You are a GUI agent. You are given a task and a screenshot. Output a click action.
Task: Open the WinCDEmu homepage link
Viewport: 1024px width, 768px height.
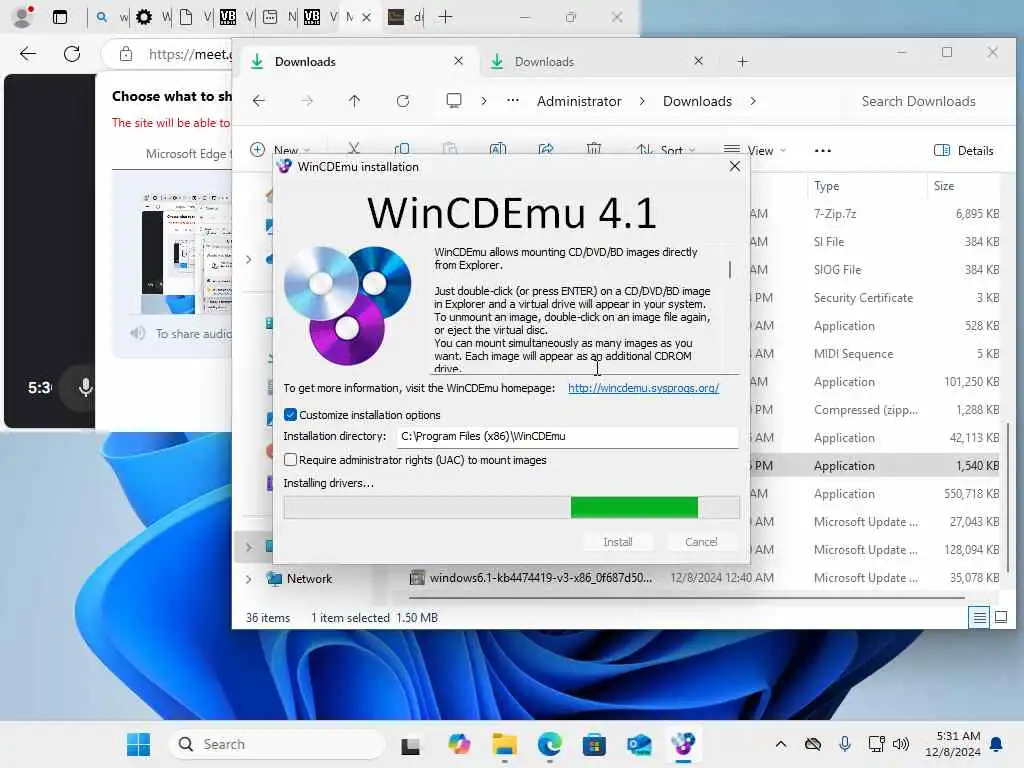point(643,388)
